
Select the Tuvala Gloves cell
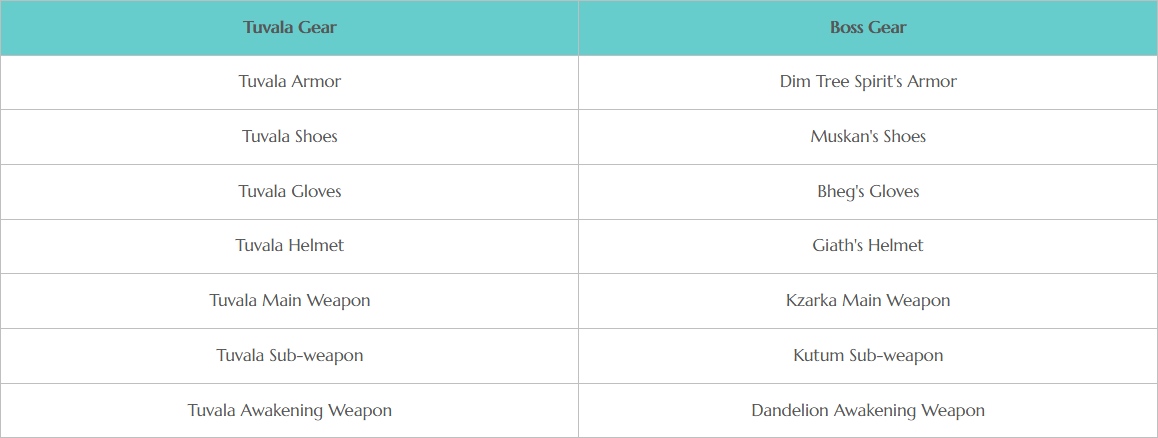point(289,191)
